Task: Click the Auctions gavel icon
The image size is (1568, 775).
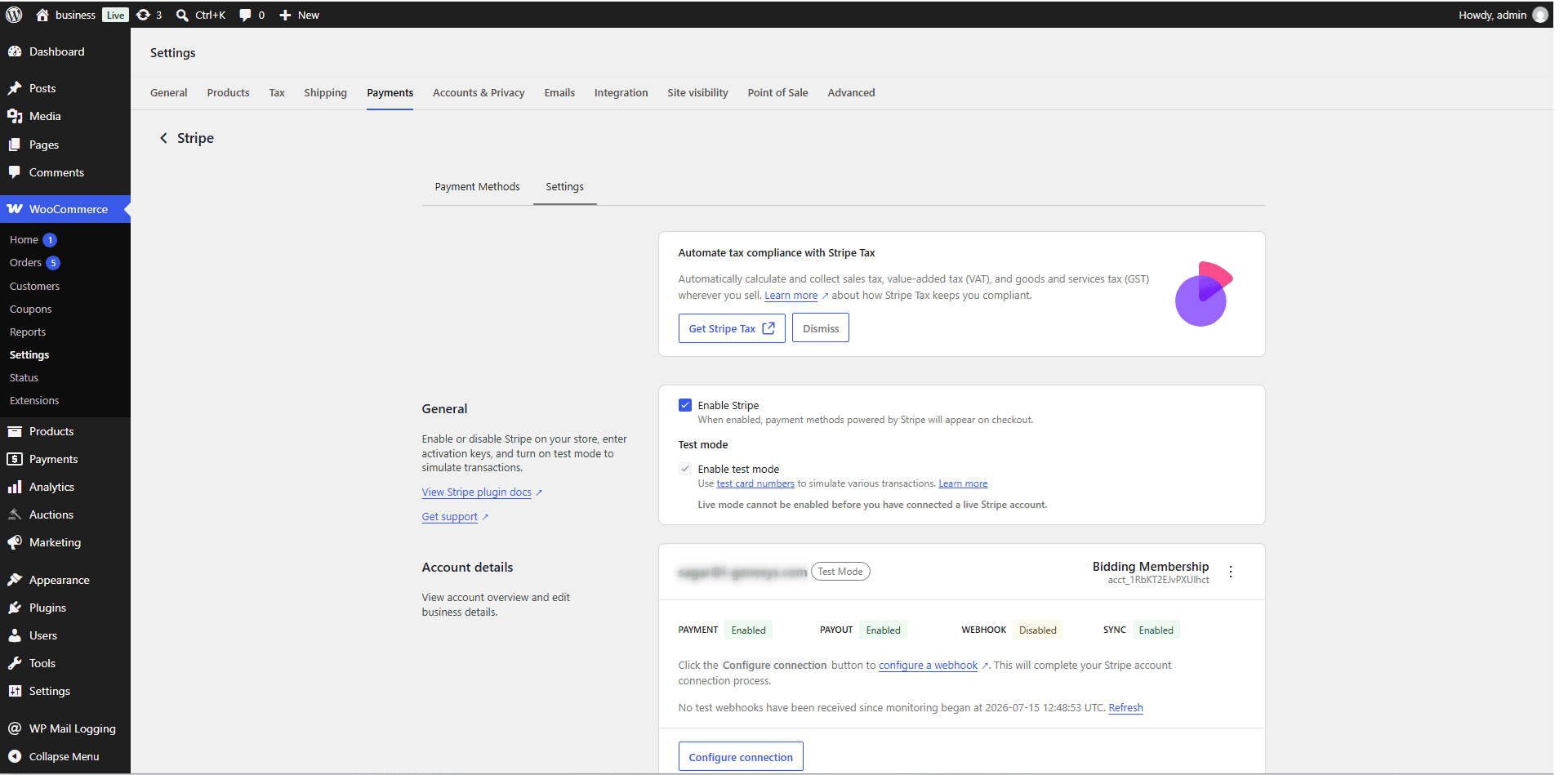Action: click(15, 514)
